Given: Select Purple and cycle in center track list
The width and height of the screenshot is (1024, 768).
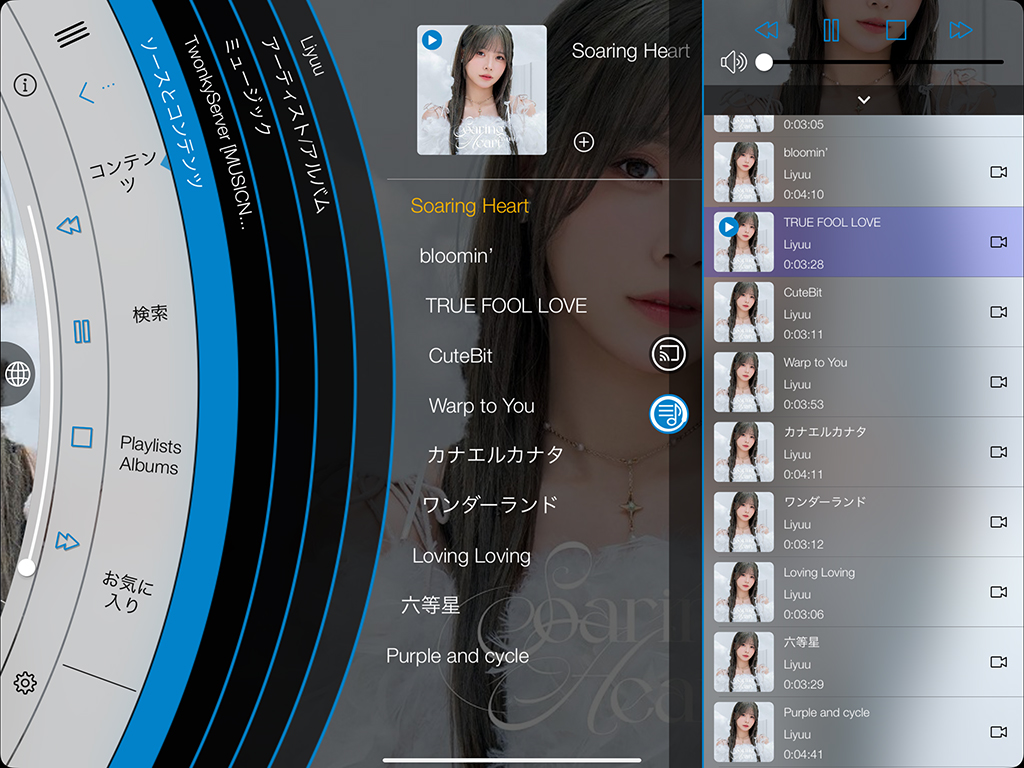Looking at the screenshot, I should (458, 656).
